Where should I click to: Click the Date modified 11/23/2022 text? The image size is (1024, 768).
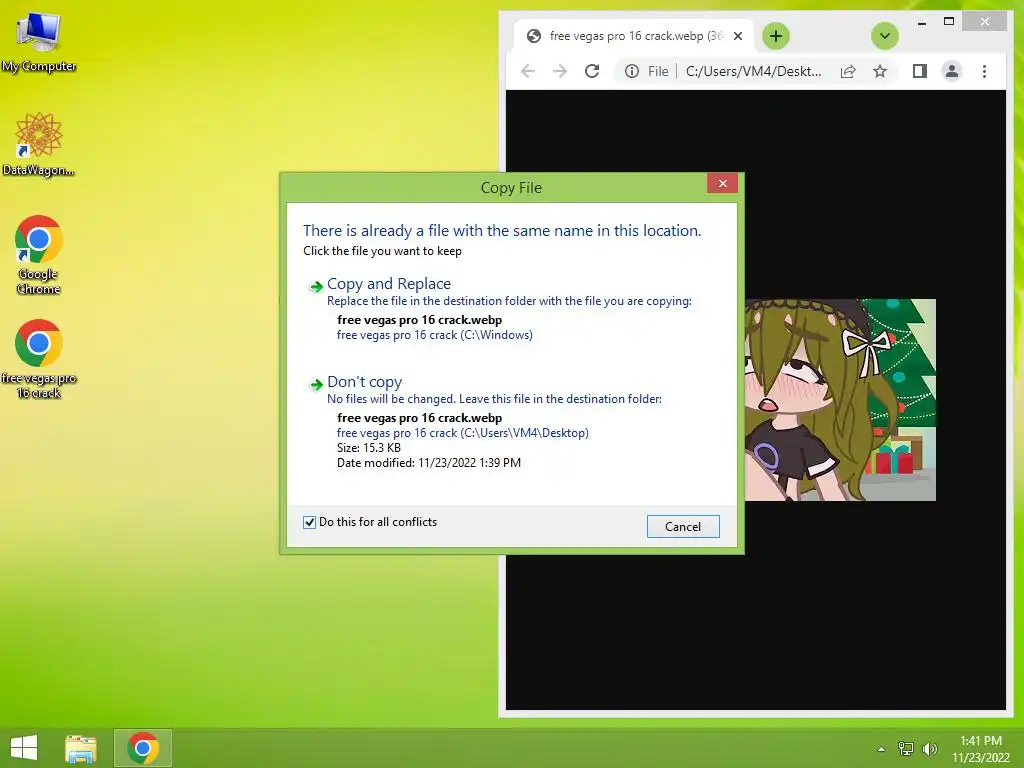tap(429, 463)
